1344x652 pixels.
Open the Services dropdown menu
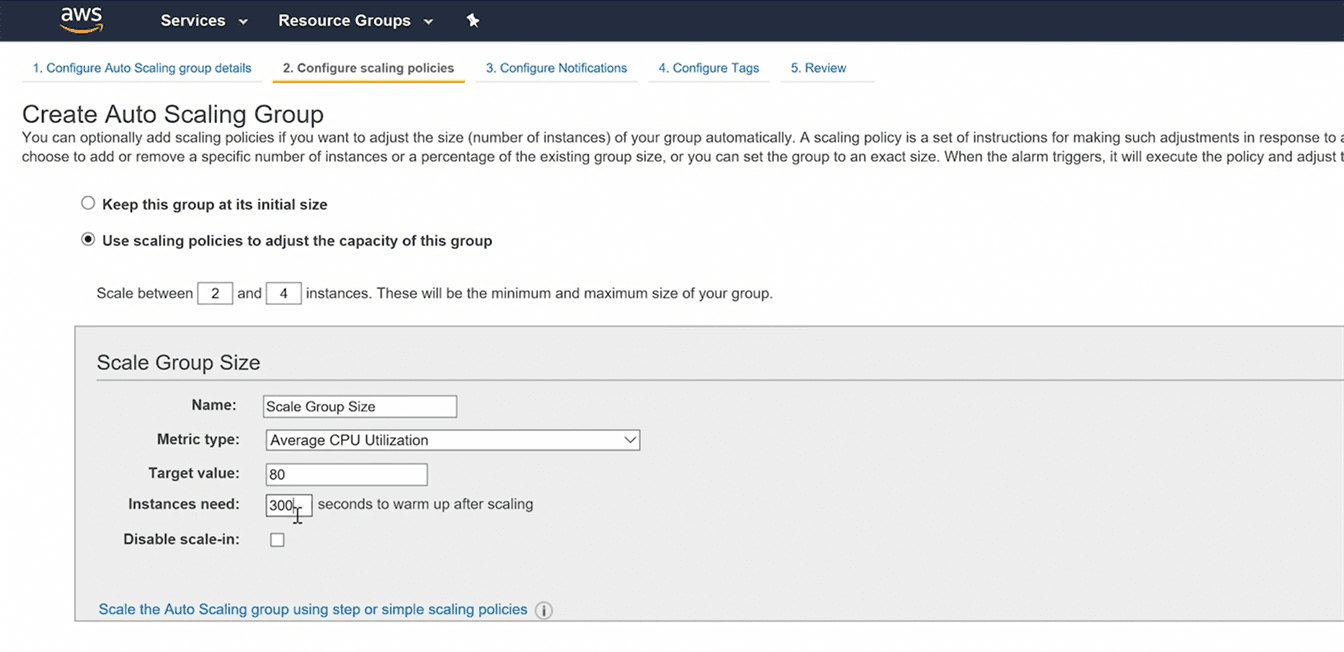[204, 20]
